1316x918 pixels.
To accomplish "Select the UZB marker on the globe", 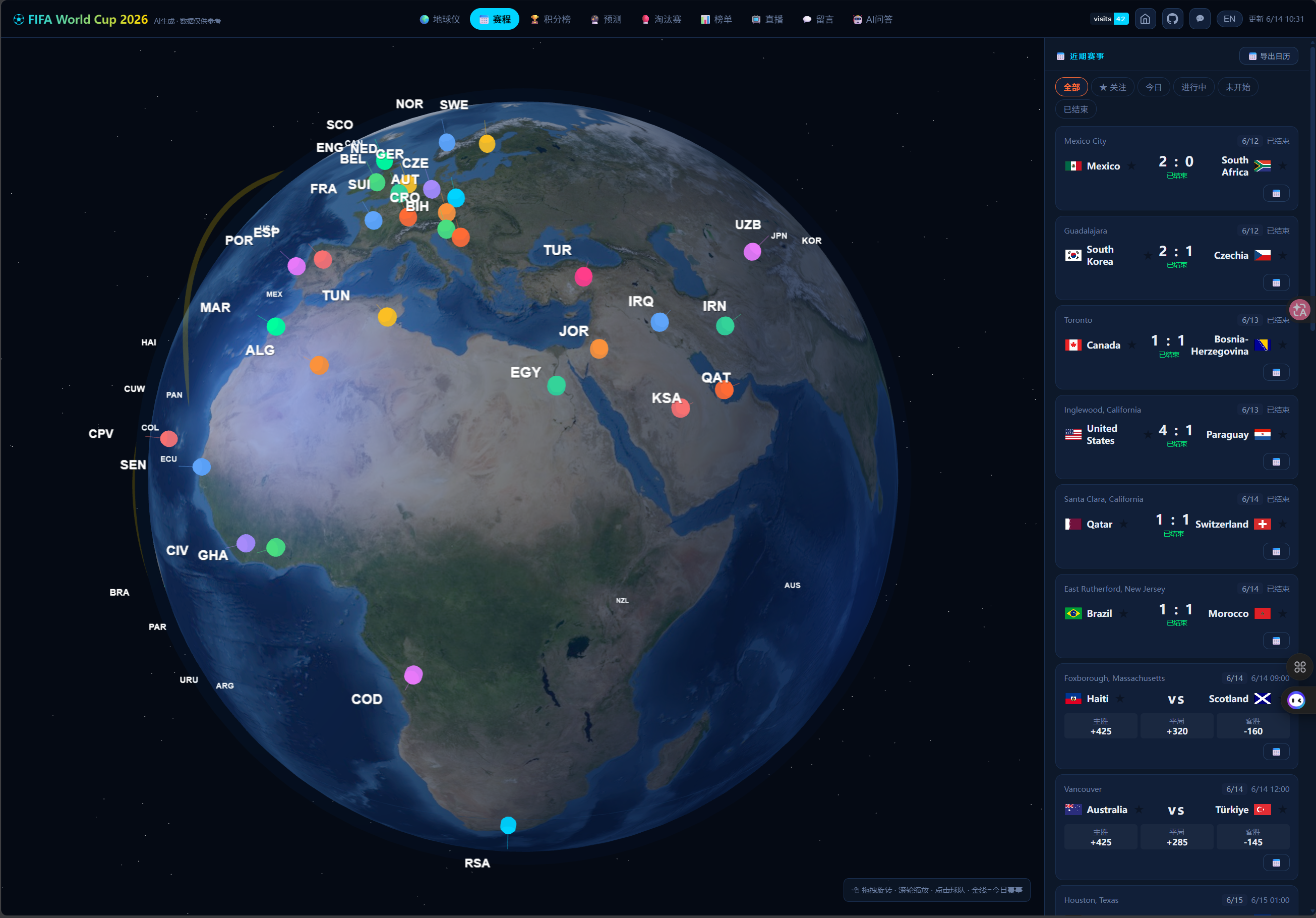I will tap(752, 252).
